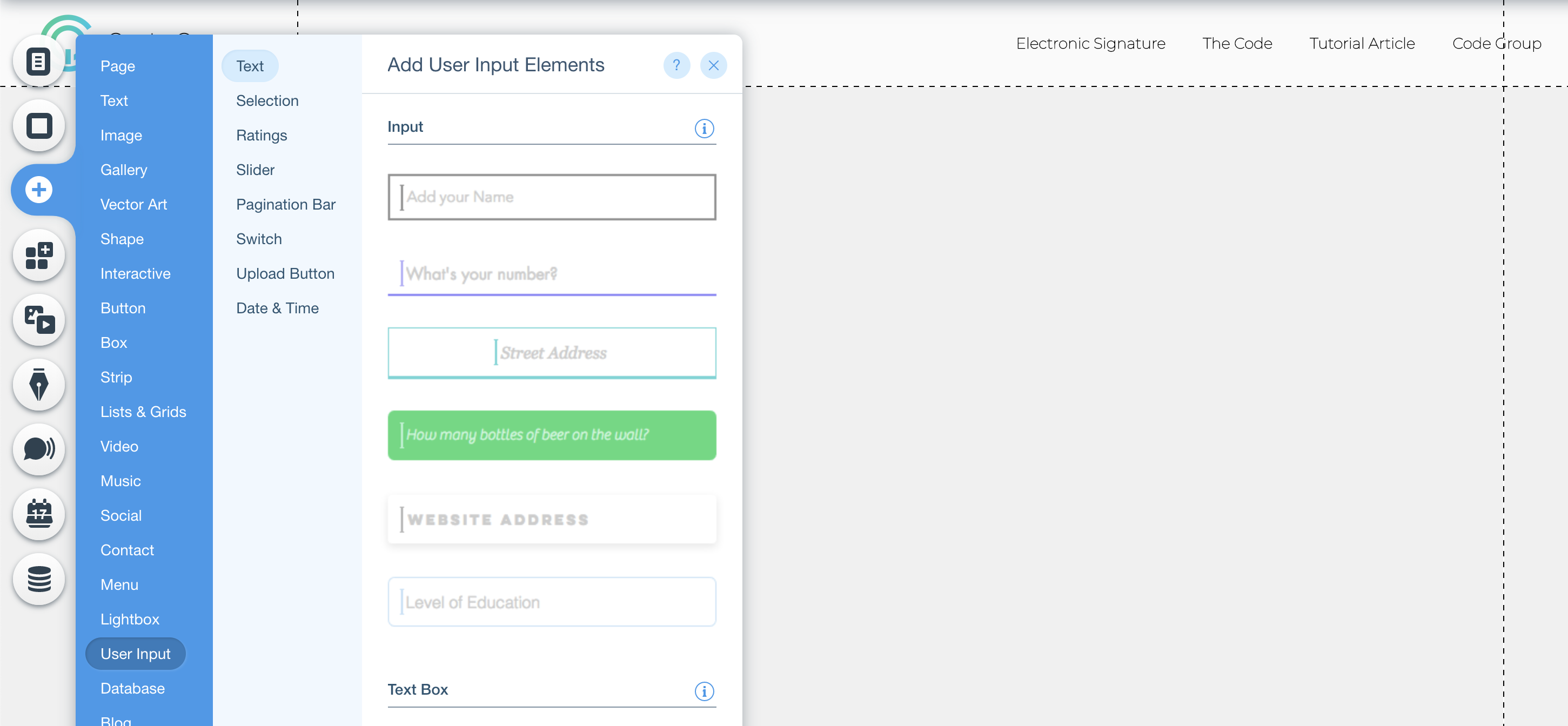
Task: Open The Code navigation link
Action: (1237, 44)
